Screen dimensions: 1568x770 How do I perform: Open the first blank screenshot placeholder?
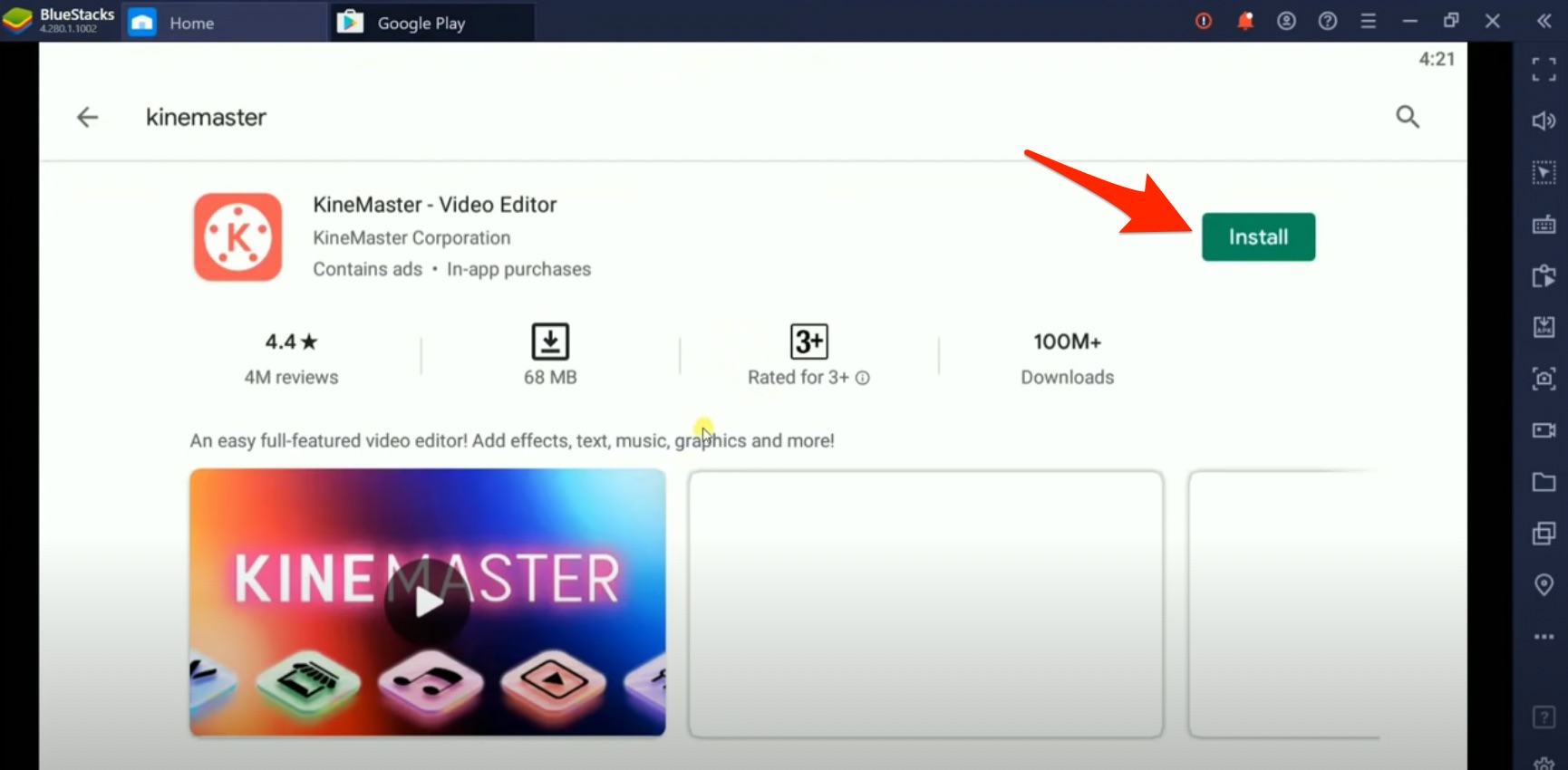click(925, 604)
